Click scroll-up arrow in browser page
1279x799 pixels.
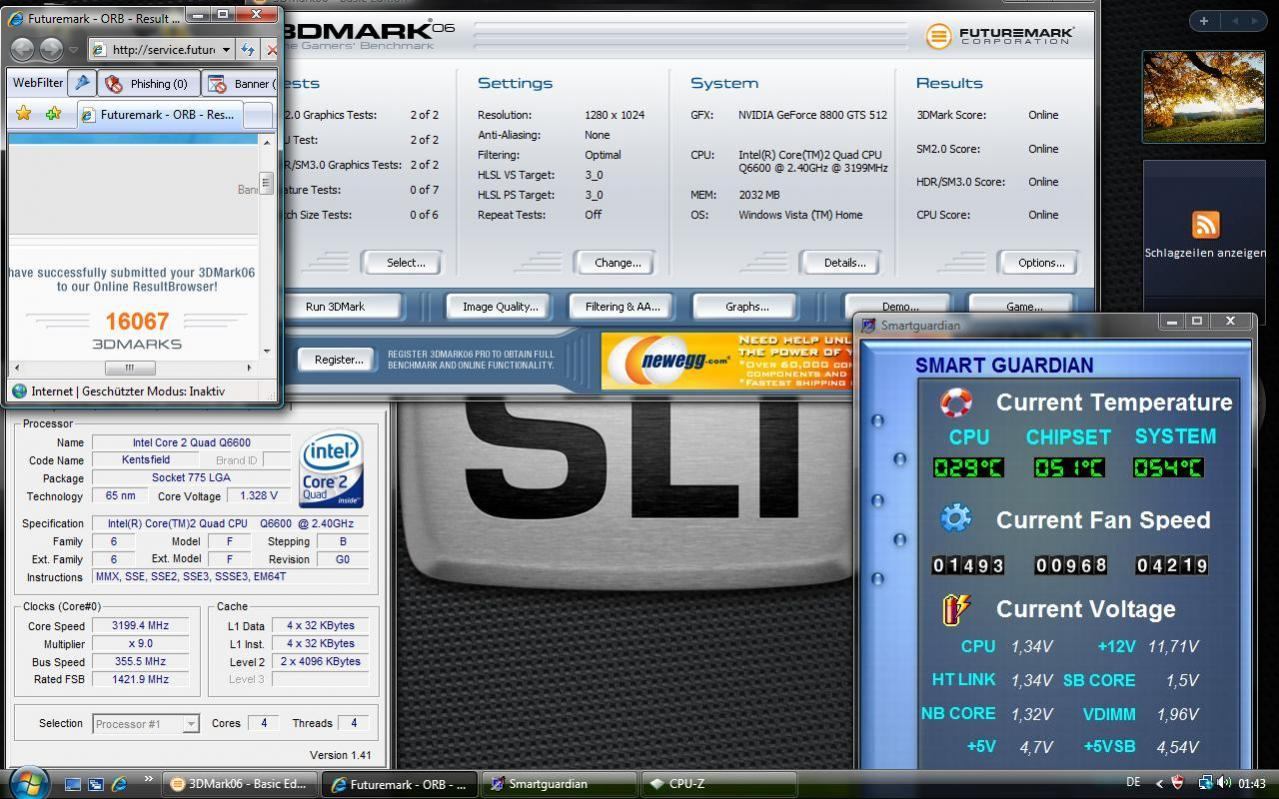[x=266, y=142]
